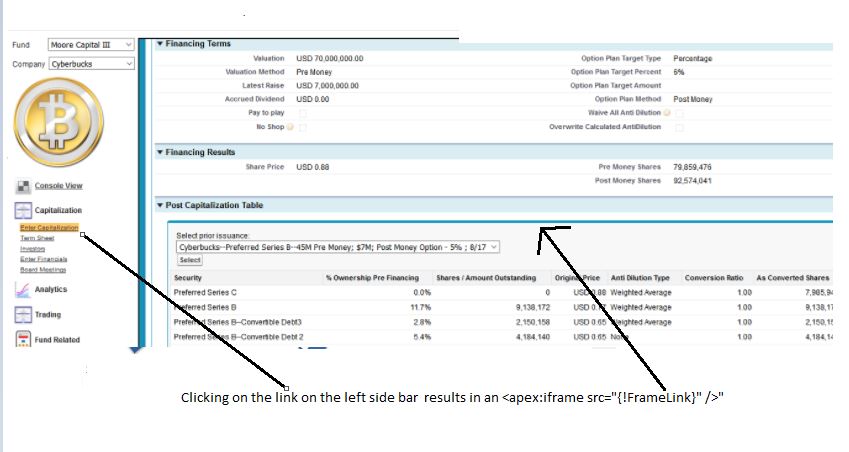Click the Accrued Dividend value USD 0.00
The width and height of the screenshot is (849, 452).
312,99
